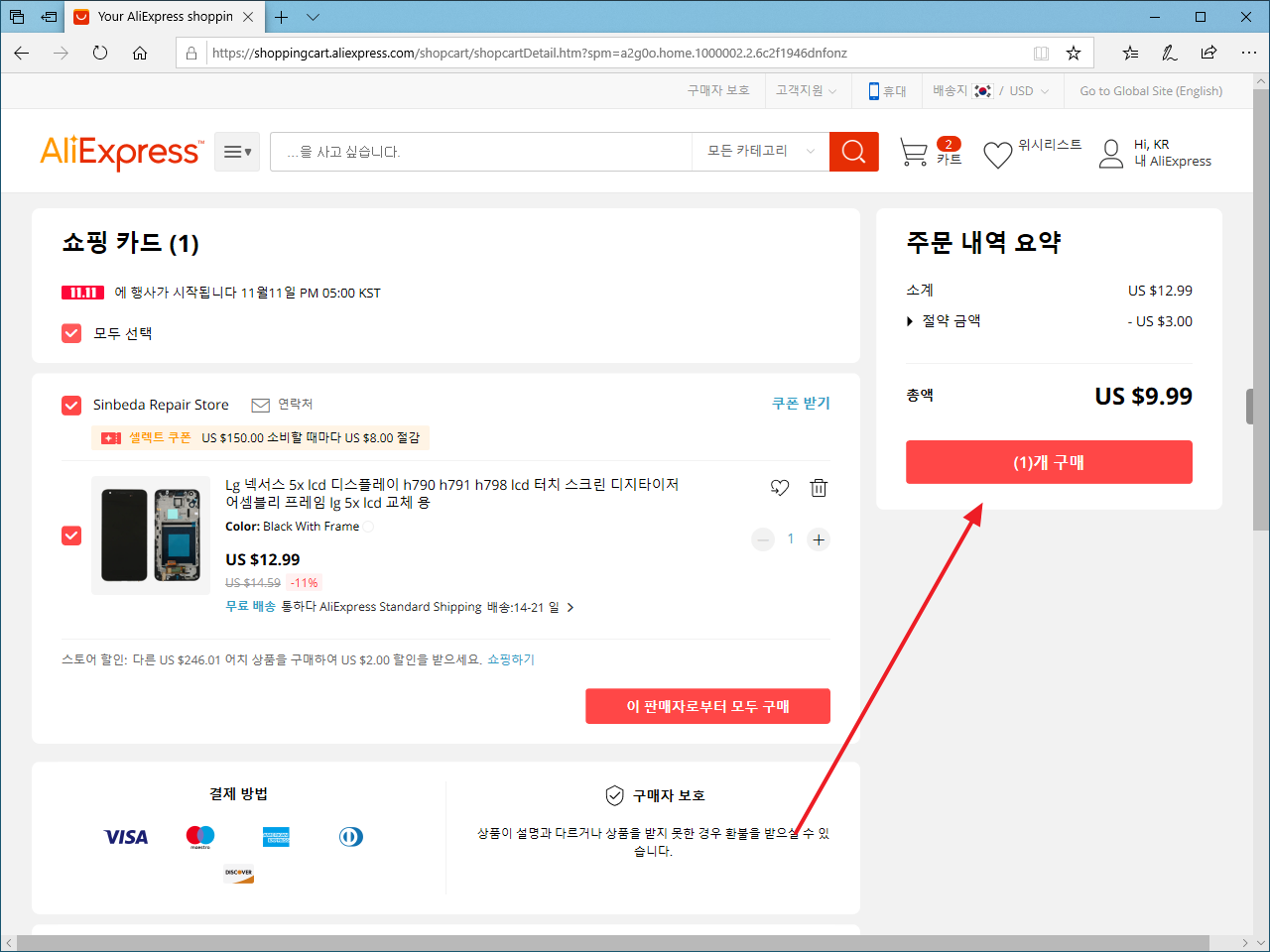This screenshot has height=952, width=1270.
Task: Click the browser Forward arrow
Action: pos(62,53)
